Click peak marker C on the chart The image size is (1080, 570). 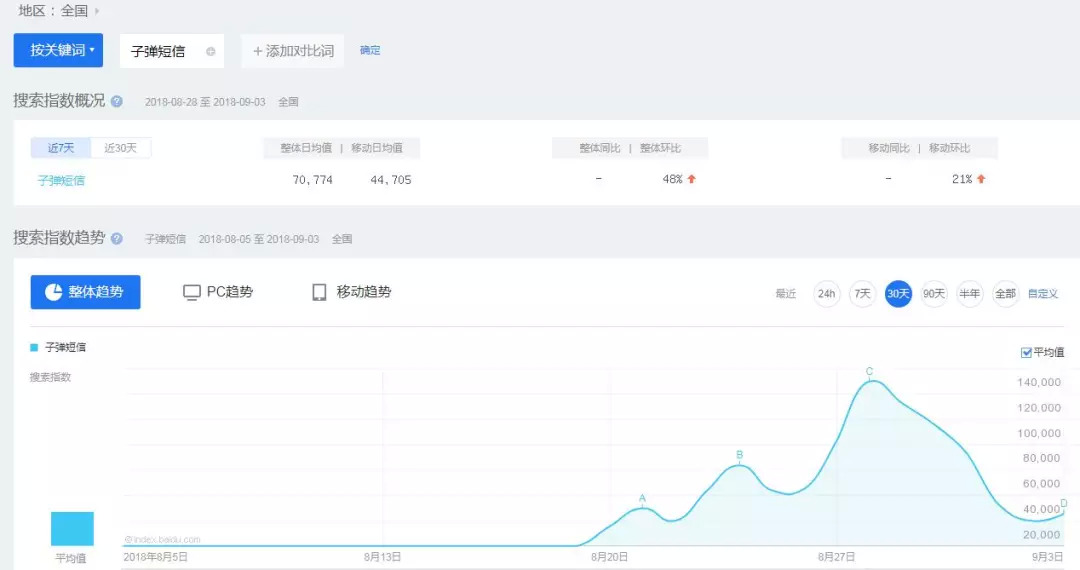(x=870, y=378)
